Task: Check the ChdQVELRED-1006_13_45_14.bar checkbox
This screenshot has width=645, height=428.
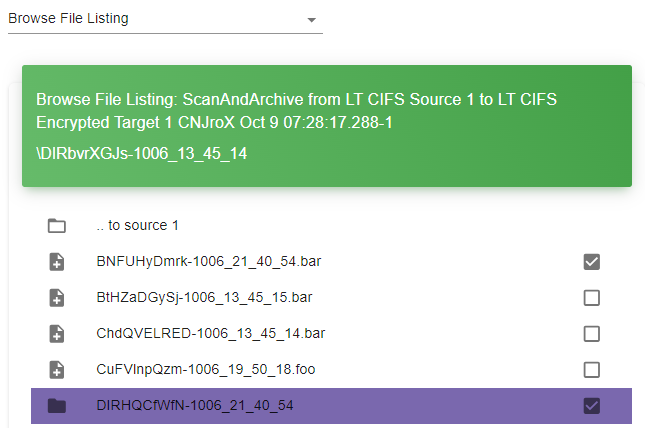Action: click(x=592, y=334)
